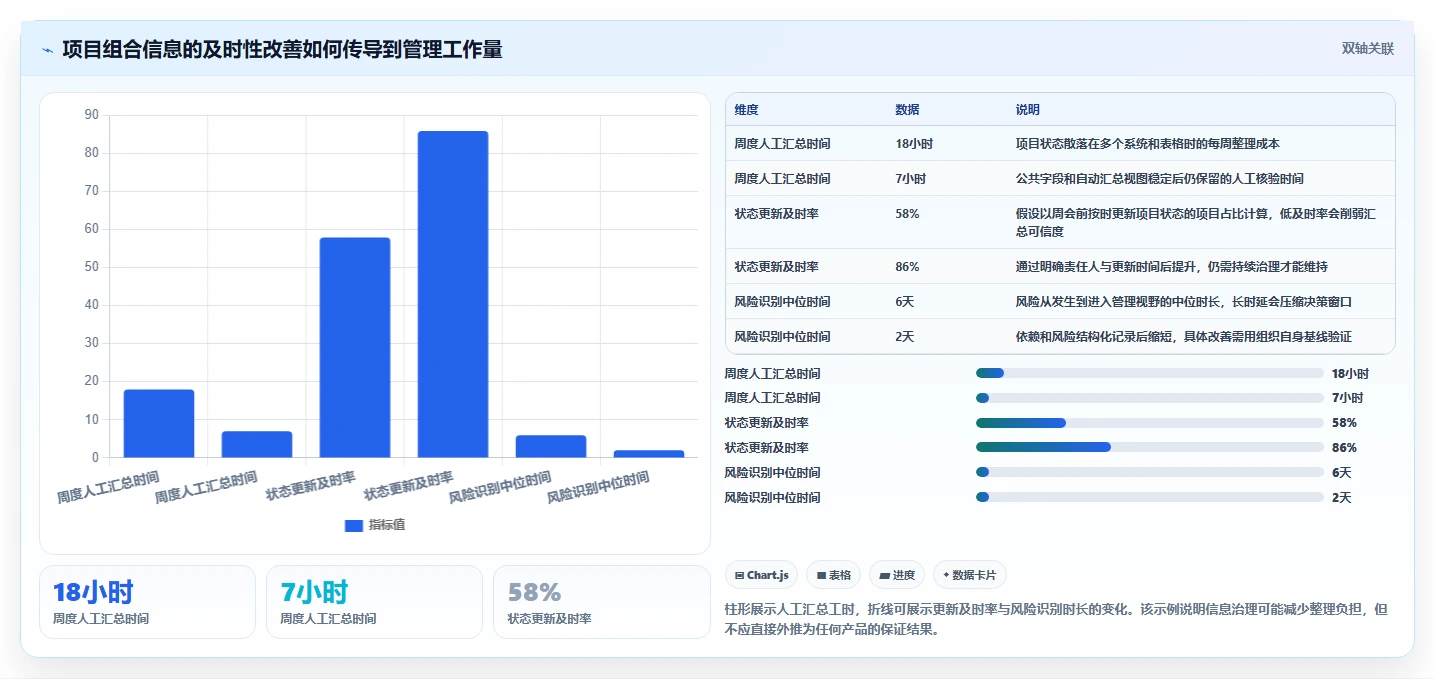The height and width of the screenshot is (679, 1435).
Task: Click the 双轴关联 badge in the header
Action: 1367,48
